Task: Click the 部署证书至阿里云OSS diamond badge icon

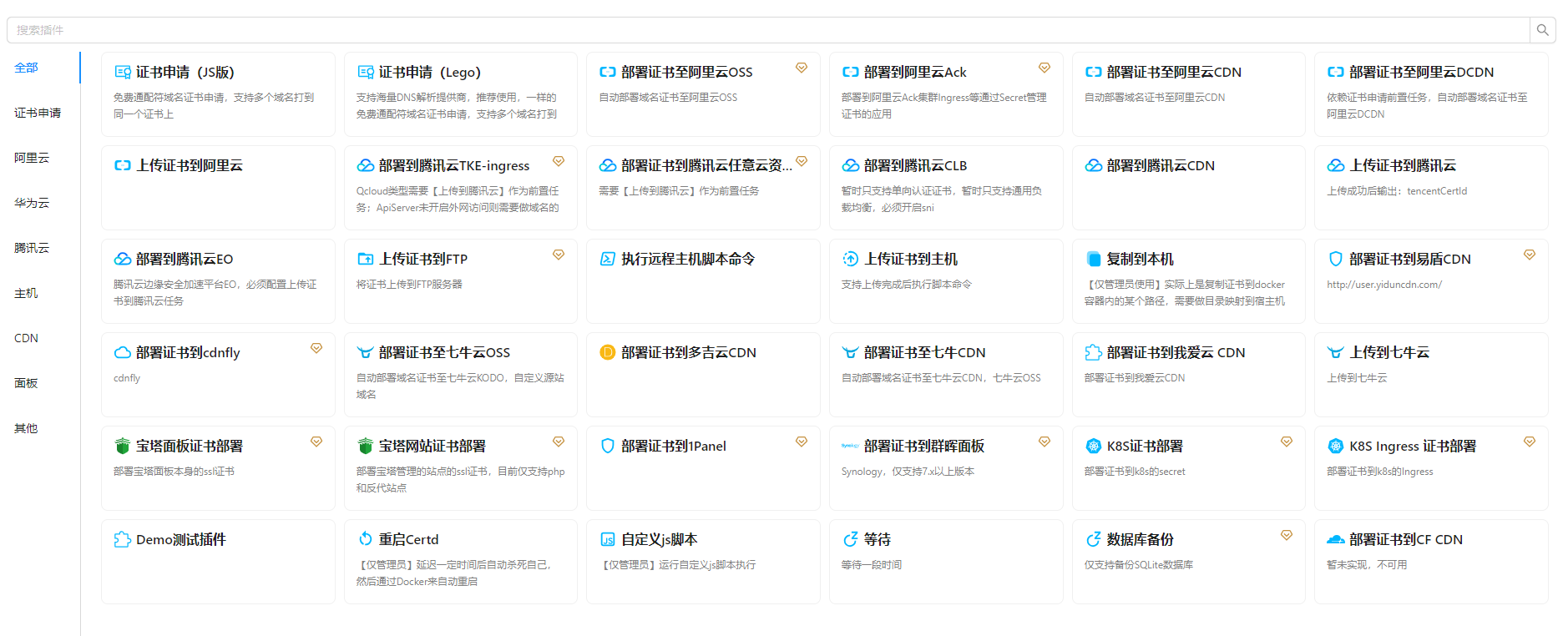Action: pos(801,68)
